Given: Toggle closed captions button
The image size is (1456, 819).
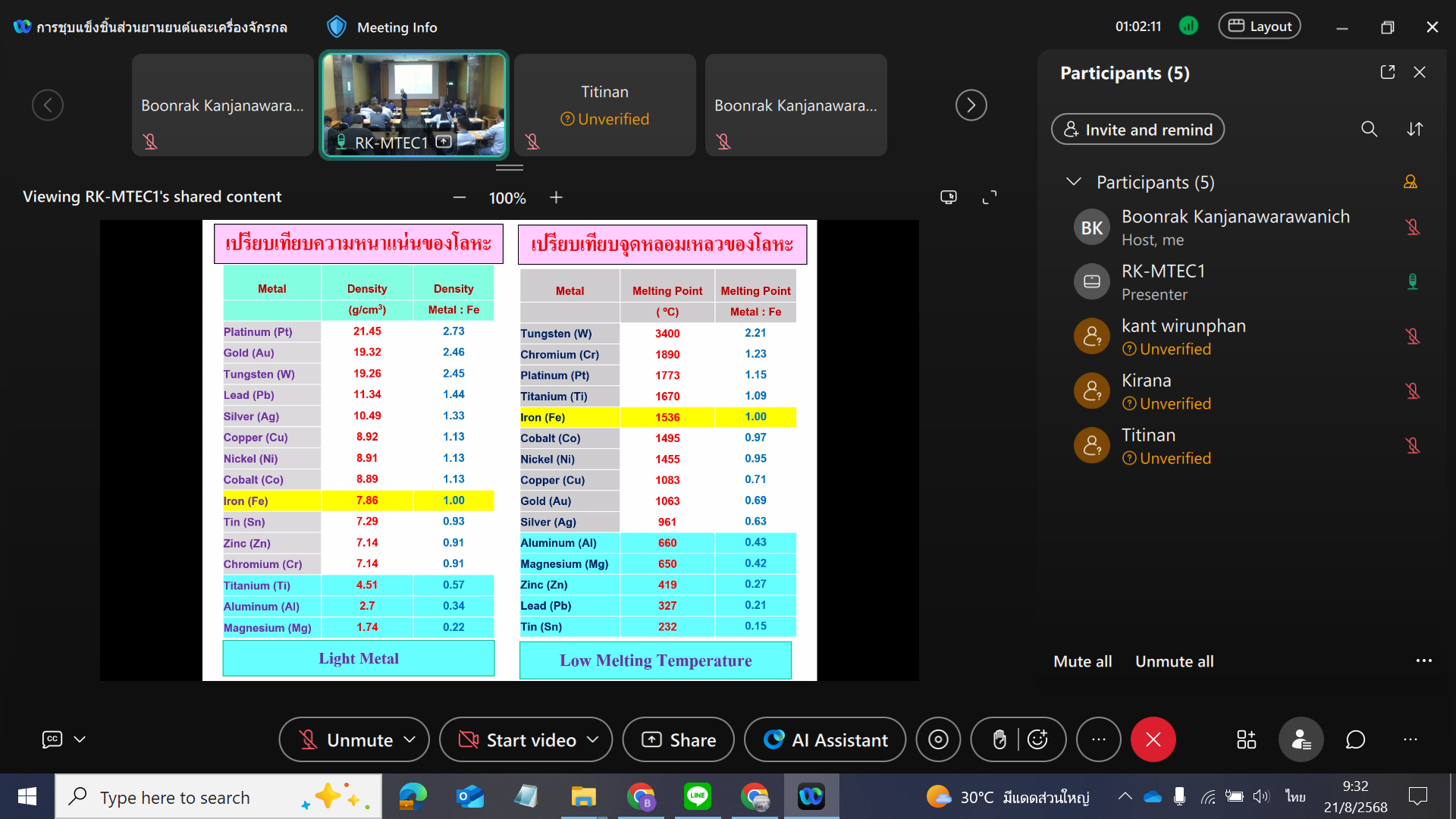Looking at the screenshot, I should (52, 739).
